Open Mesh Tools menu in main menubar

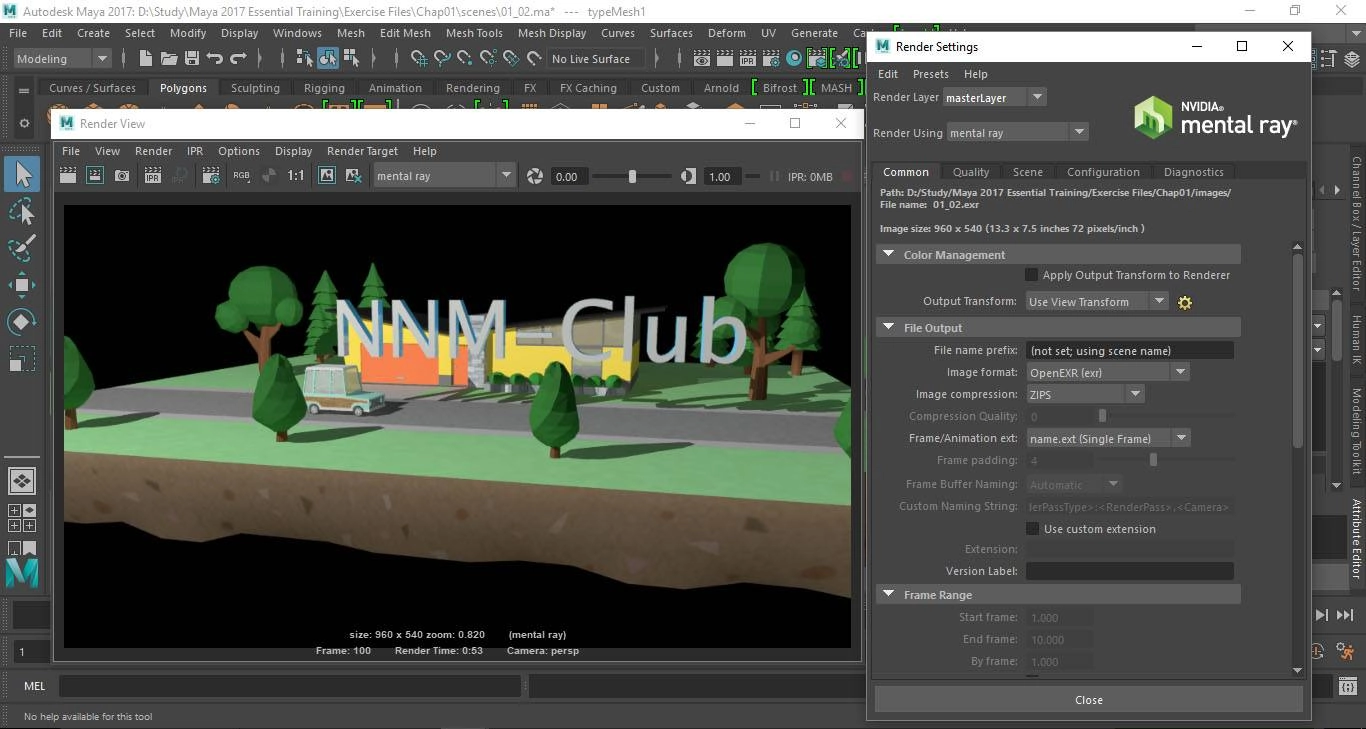tap(474, 33)
